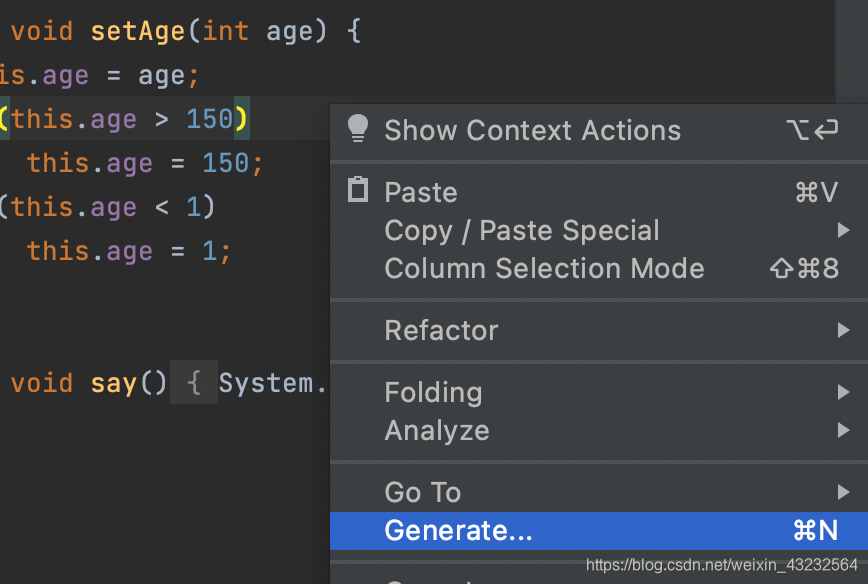Select the Folding menu entry
The height and width of the screenshot is (584, 868).
433,393
